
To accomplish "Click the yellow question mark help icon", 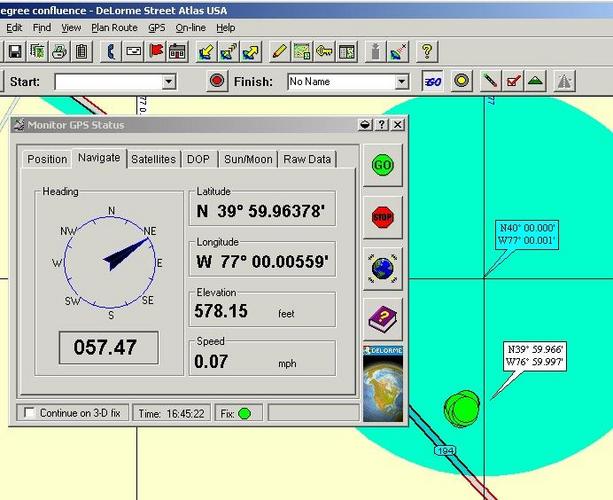I will 427,51.
